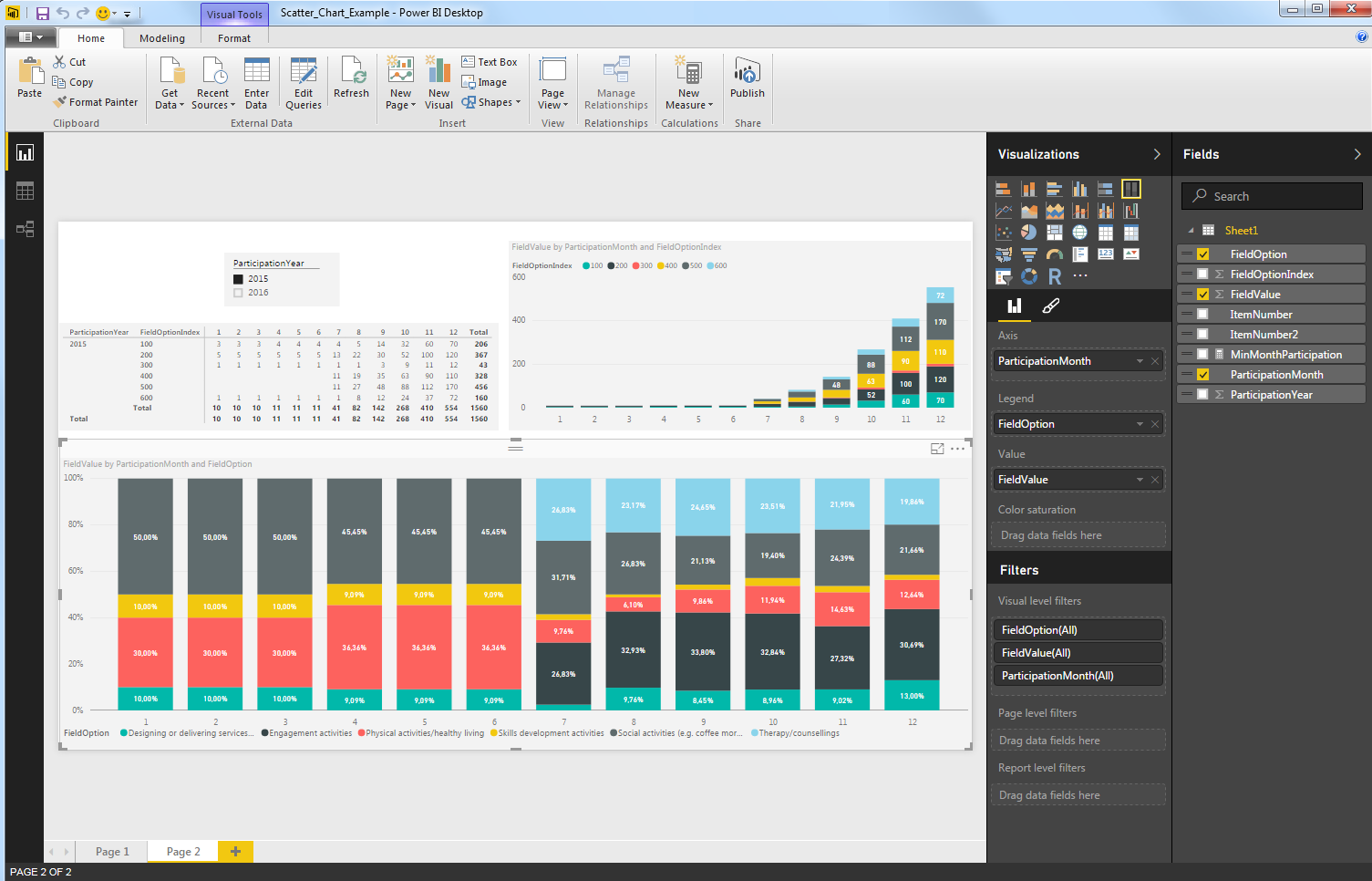This screenshot has width=1372, height=881.
Task: Click in the Fields Search box
Action: pyautogui.click(x=1272, y=196)
